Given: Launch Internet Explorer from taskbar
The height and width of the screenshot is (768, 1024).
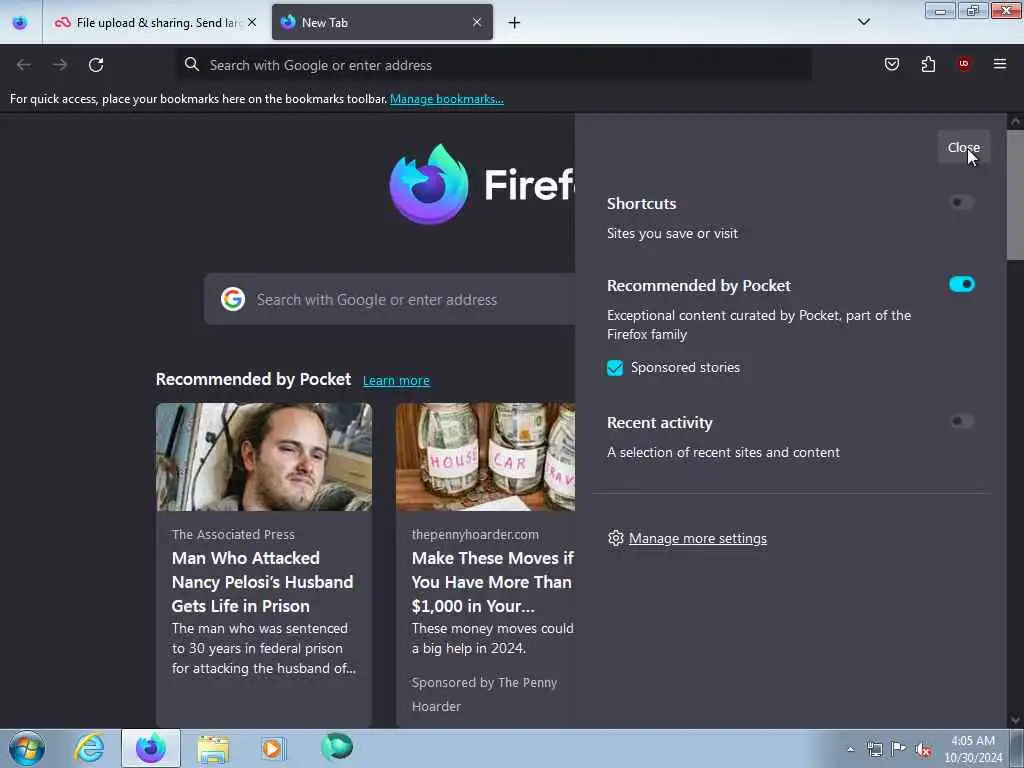Looking at the screenshot, I should point(89,748).
